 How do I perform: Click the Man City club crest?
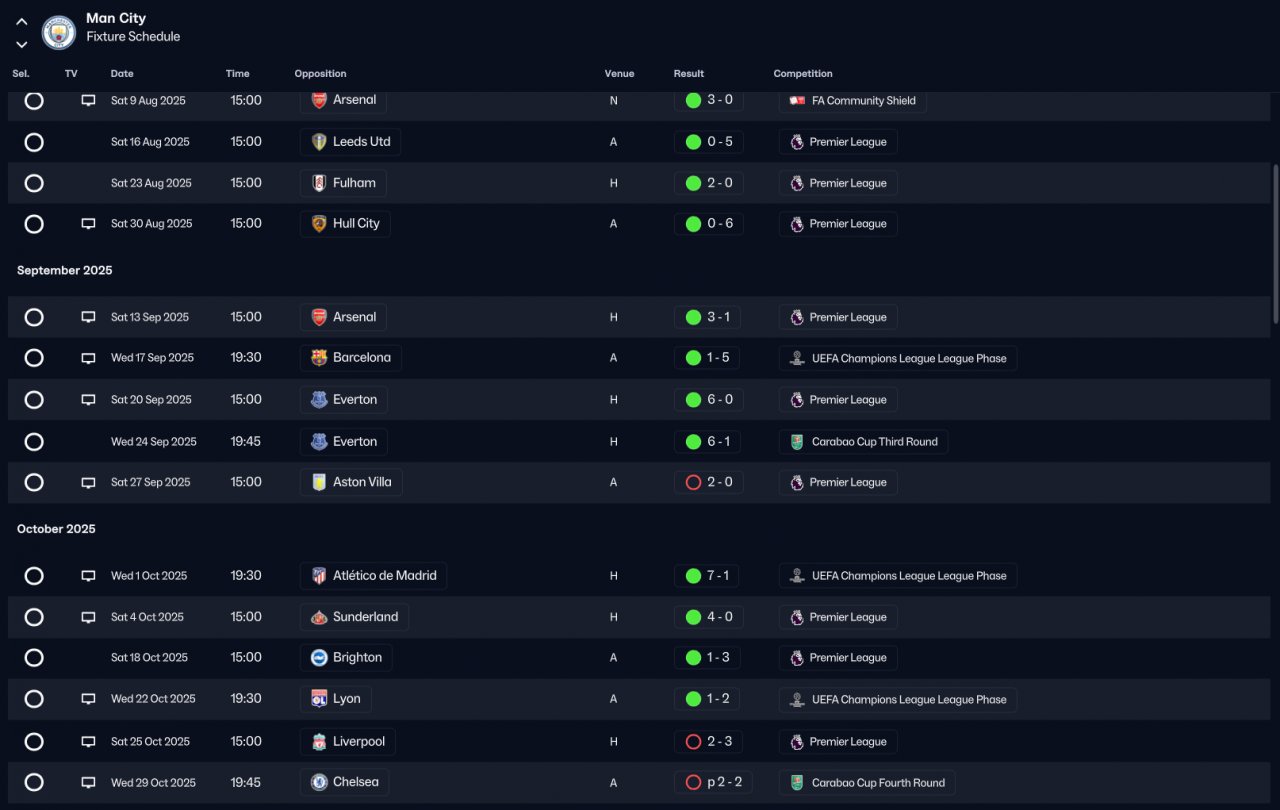pos(59,32)
